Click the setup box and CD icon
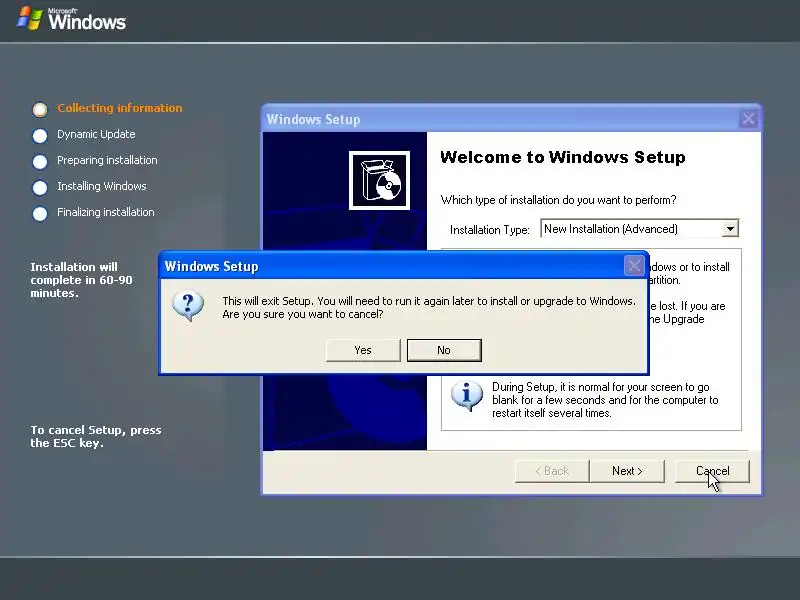 379,180
